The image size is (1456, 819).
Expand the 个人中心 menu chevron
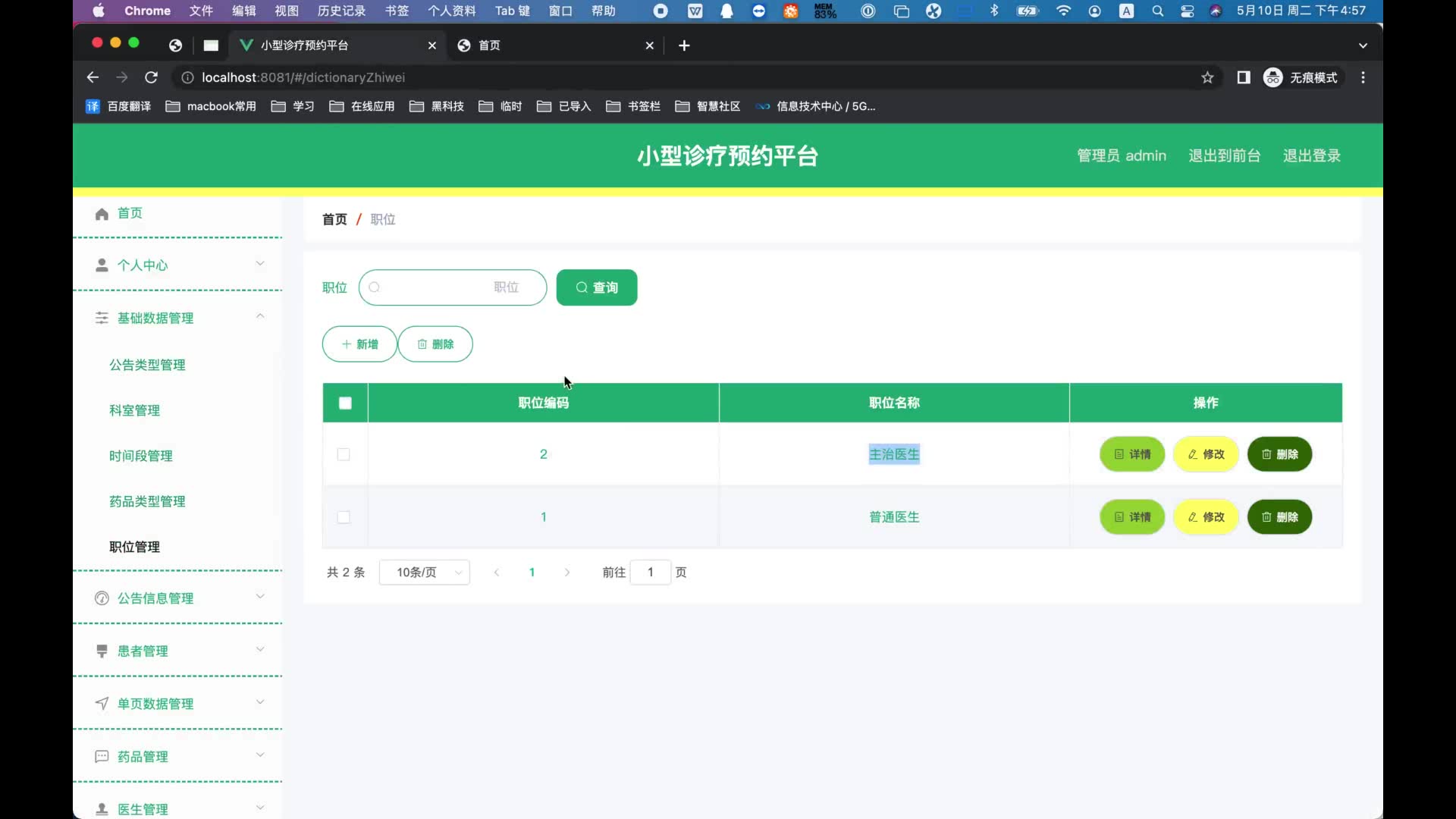pos(260,264)
